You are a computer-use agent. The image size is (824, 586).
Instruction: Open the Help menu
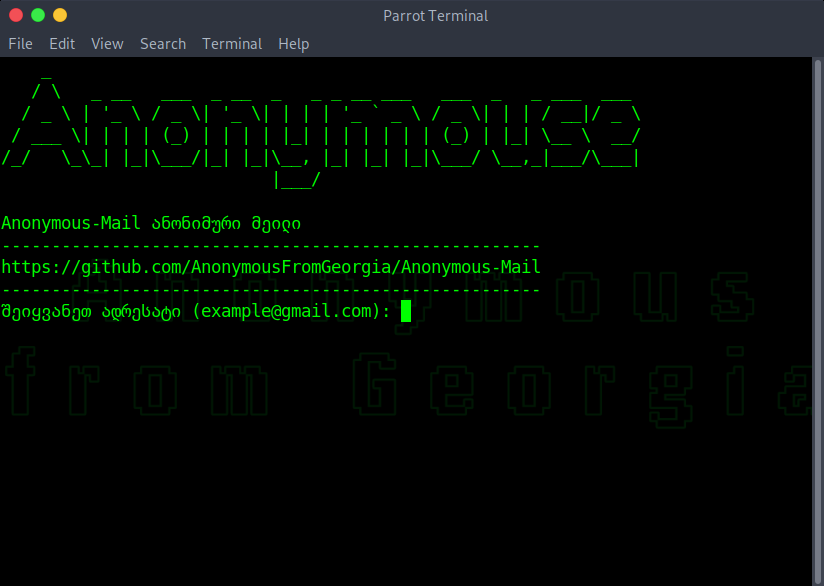[x=293, y=44]
